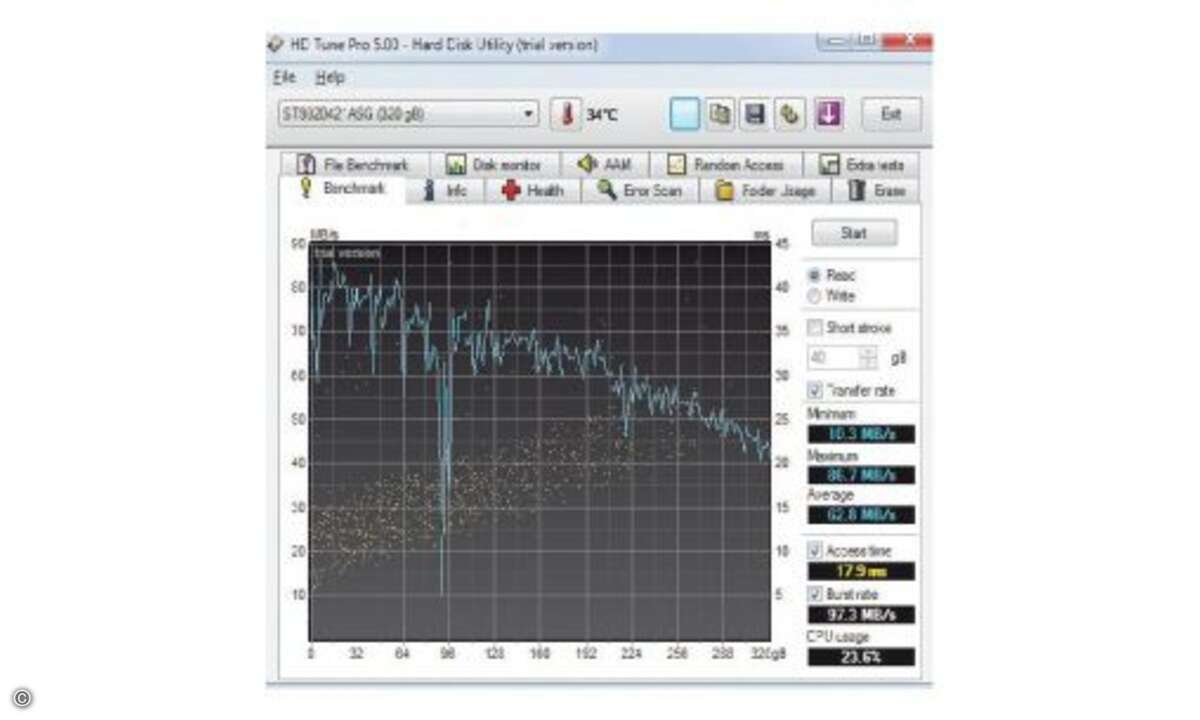Image resolution: width=1200 pixels, height=720 pixels.
Task: Switch to the File Benchmark tab
Action: [x=355, y=165]
